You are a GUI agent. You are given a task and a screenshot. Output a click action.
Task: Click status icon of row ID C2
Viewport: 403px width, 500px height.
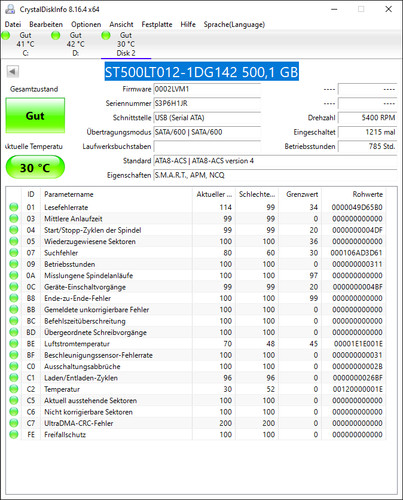click(14, 389)
